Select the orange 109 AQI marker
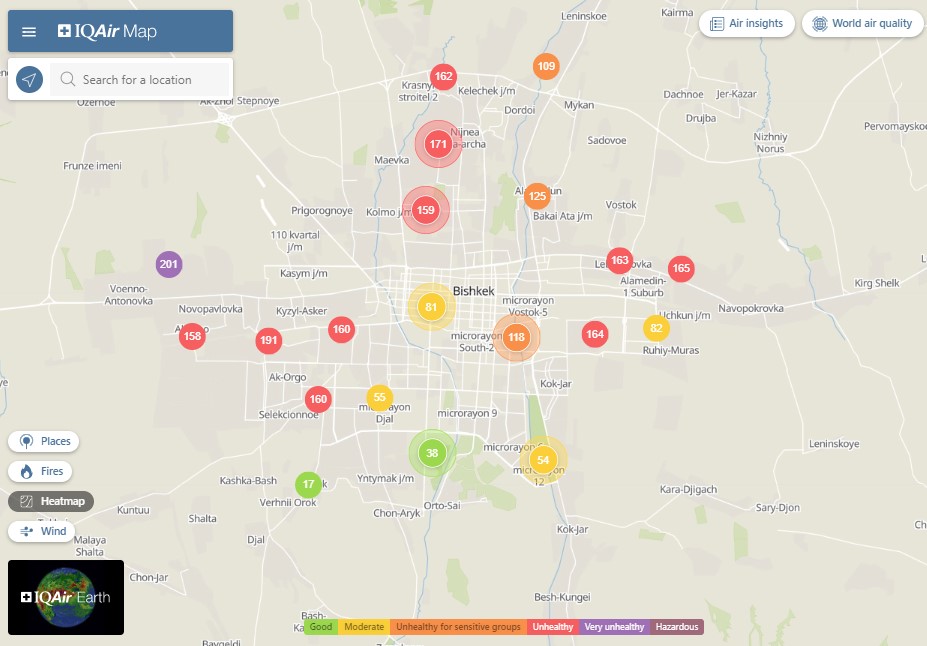The width and height of the screenshot is (927, 646). pos(546,67)
